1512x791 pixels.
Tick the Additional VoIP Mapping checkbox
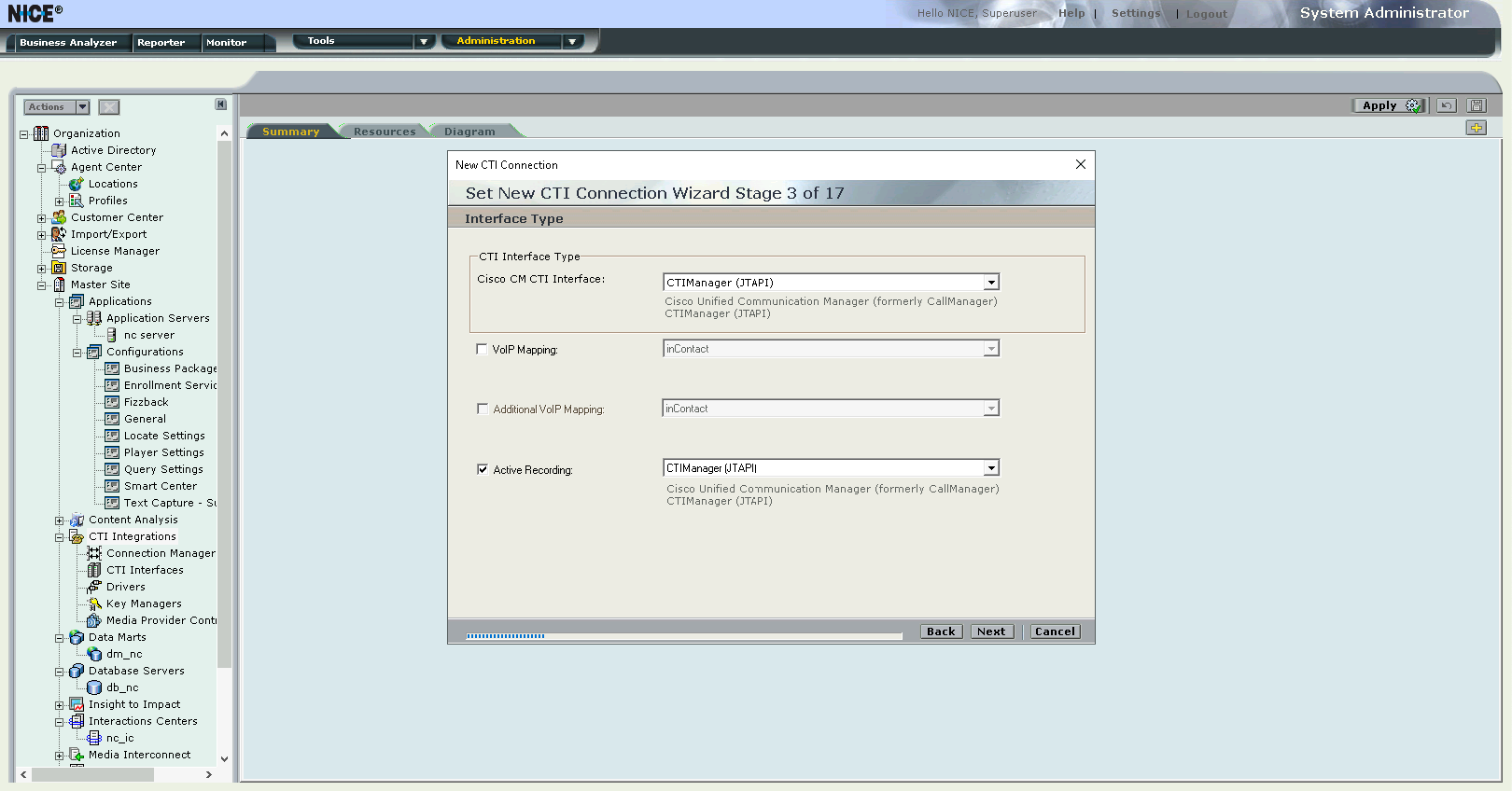pyautogui.click(x=483, y=409)
